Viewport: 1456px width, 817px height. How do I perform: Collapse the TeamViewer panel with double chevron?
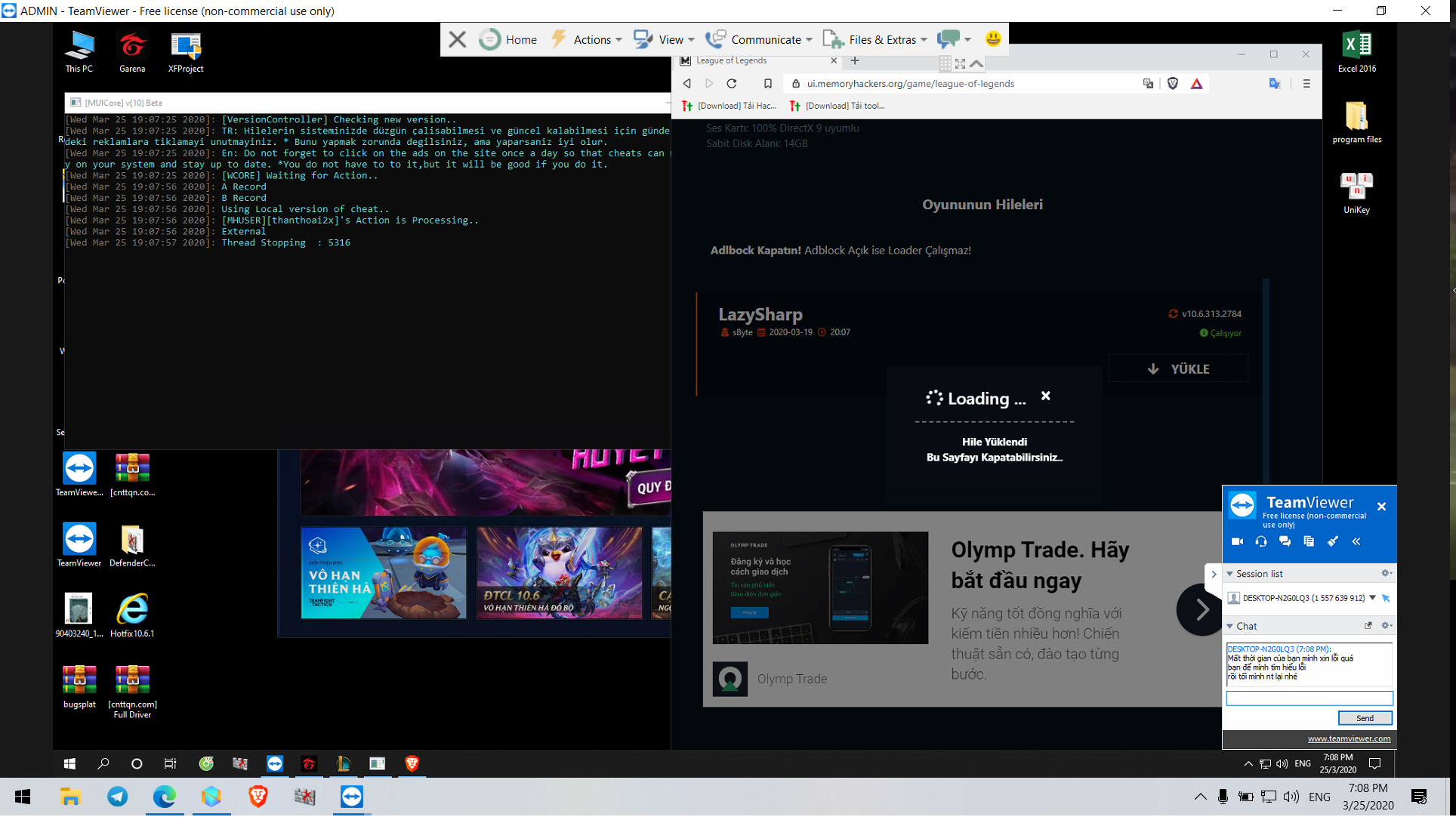[x=1356, y=541]
